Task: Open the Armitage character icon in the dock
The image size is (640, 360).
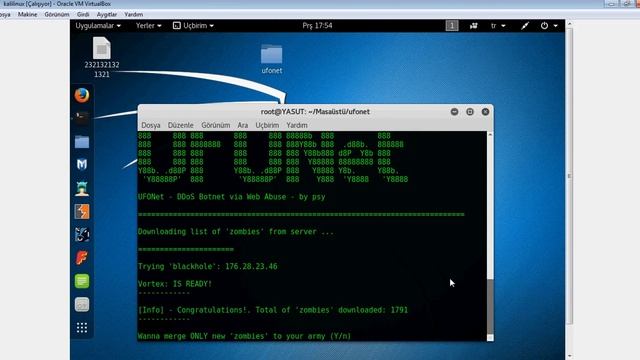Action: [x=82, y=188]
